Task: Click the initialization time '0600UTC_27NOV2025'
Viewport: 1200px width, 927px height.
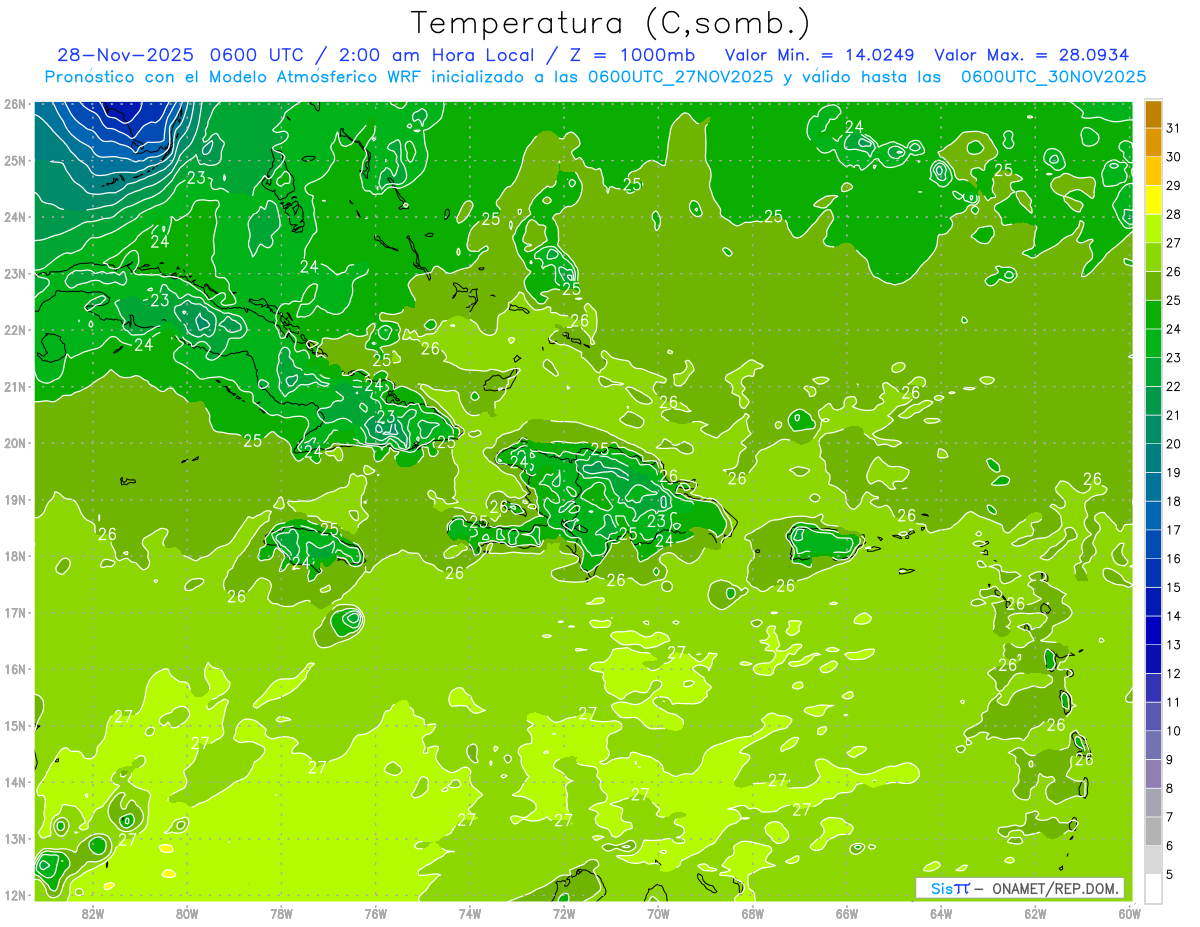Action: point(680,76)
